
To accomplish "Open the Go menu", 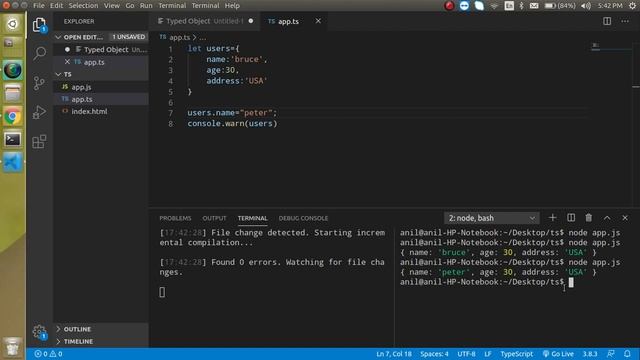I will click(x=130, y=6).
